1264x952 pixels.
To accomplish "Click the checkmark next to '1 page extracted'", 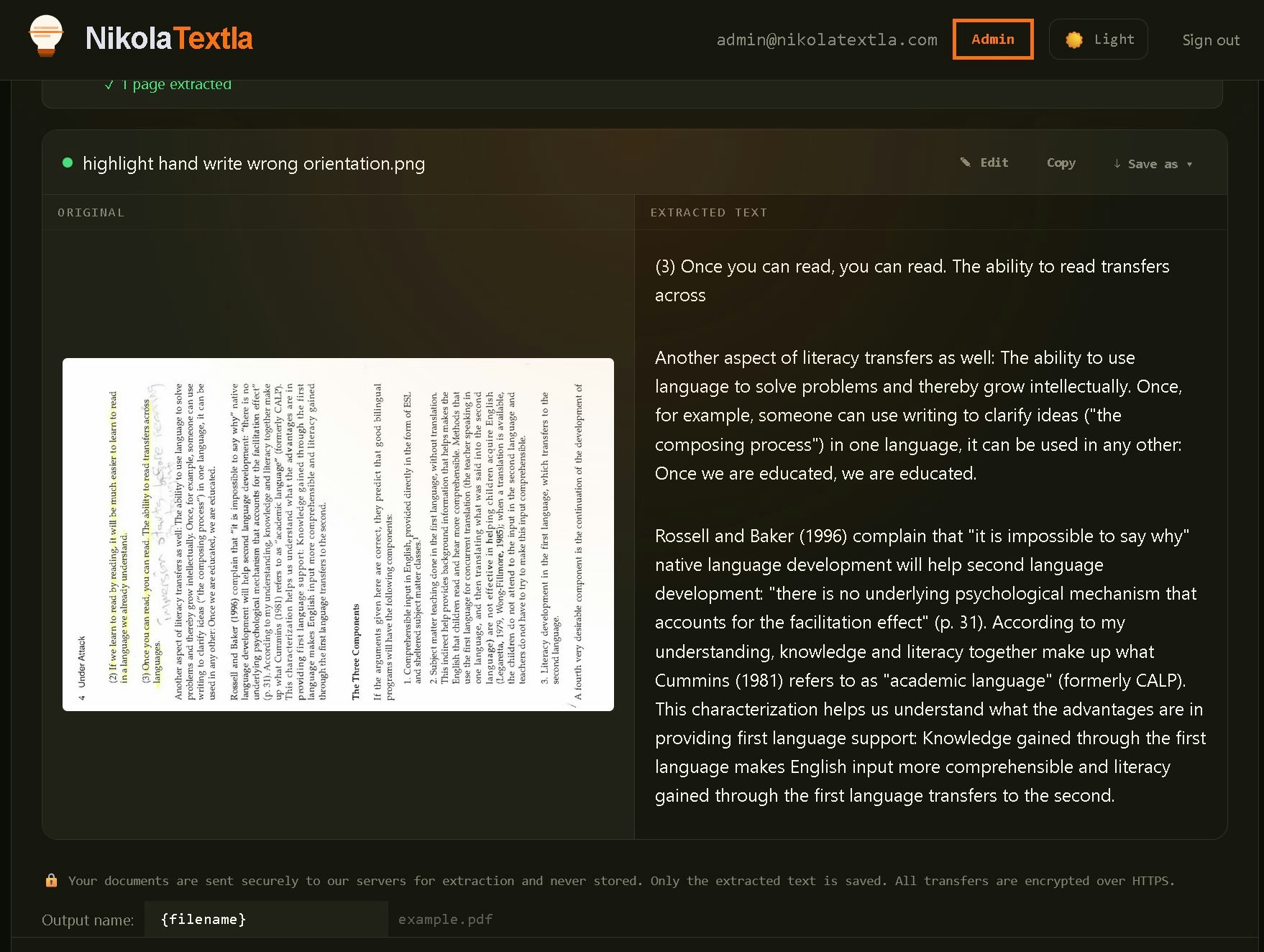I will point(109,84).
